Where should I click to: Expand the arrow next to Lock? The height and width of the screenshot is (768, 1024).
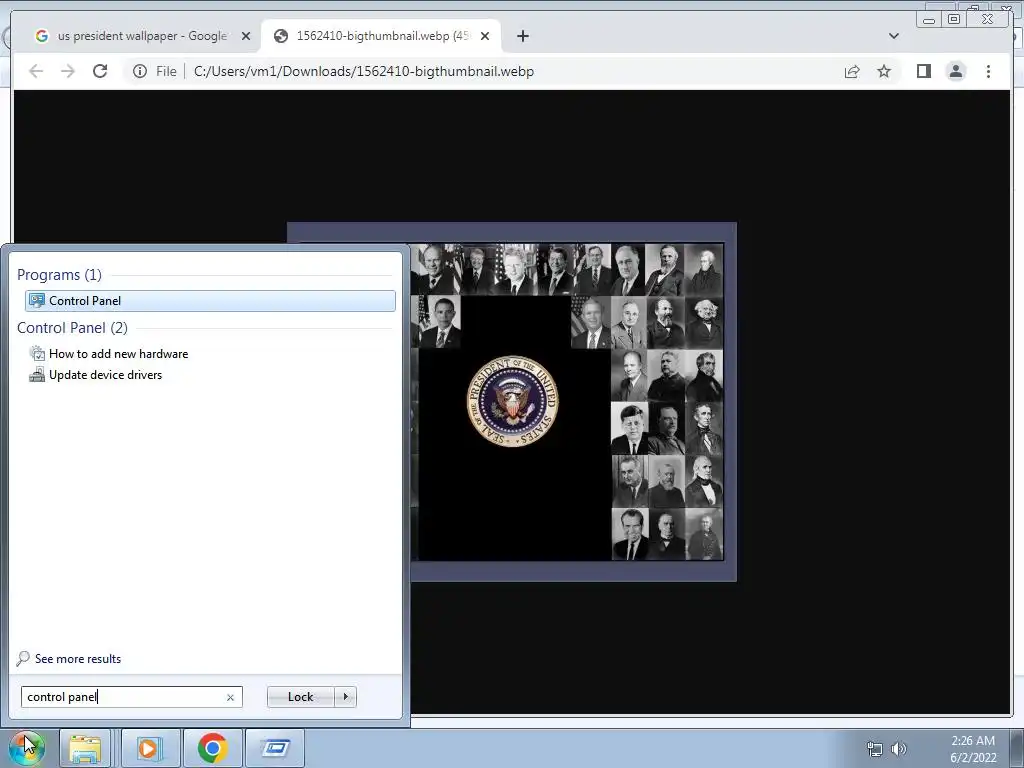345,697
